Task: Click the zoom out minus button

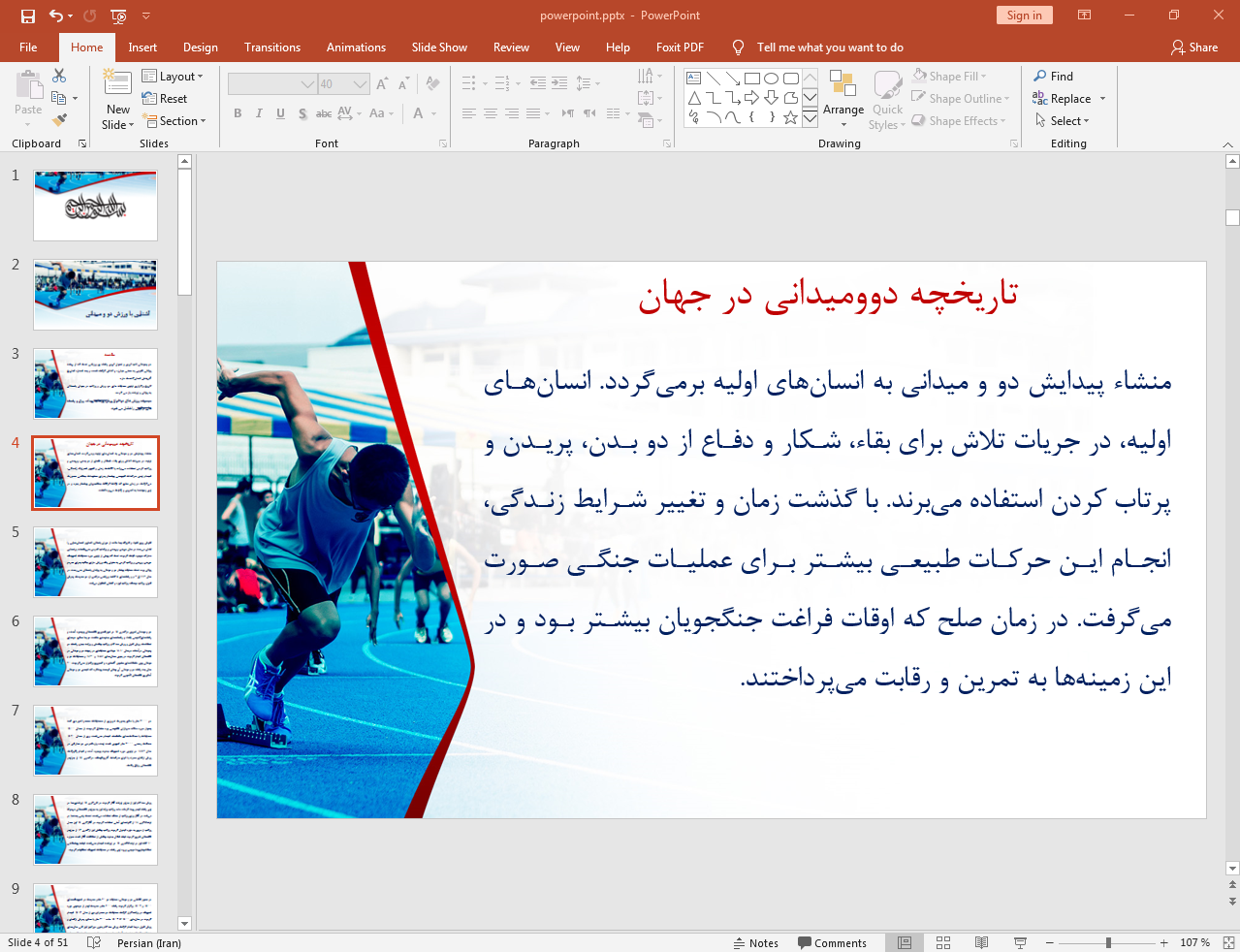Action: pos(1049,942)
